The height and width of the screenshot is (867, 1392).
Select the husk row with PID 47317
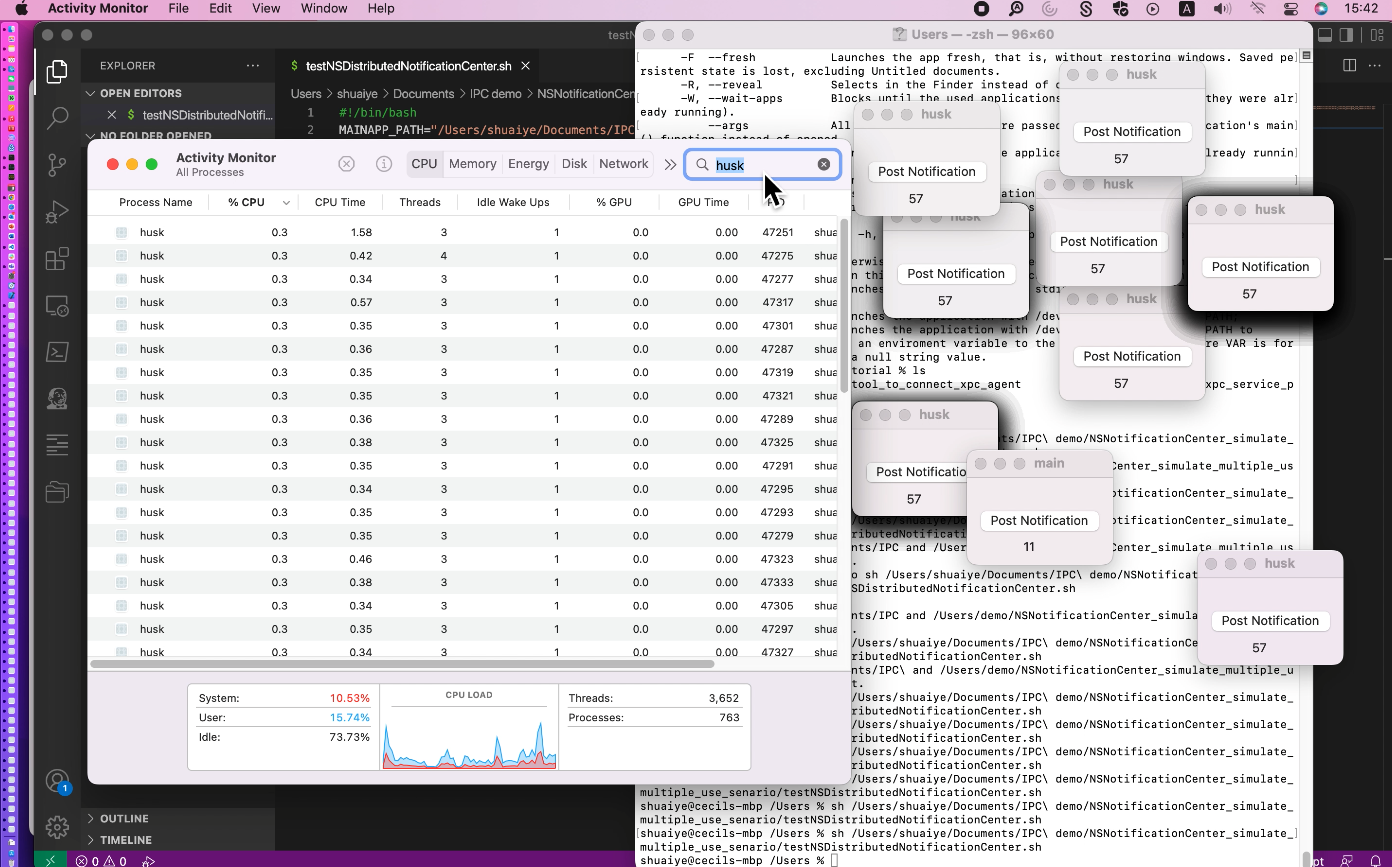point(465,302)
